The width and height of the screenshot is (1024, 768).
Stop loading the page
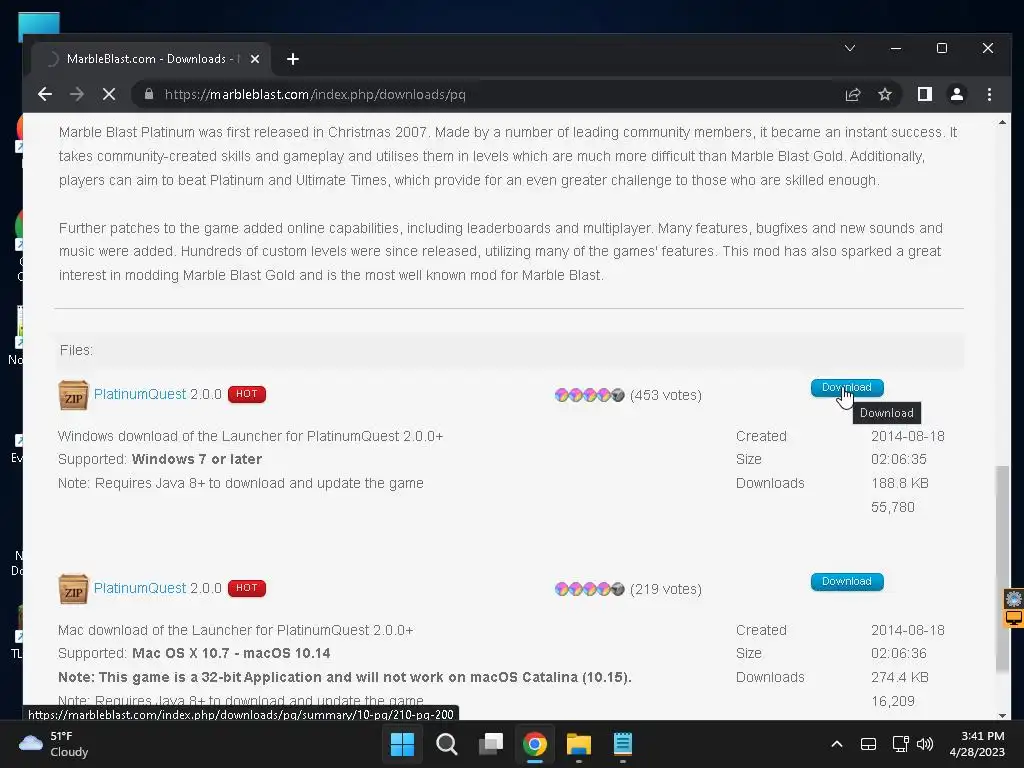pyautogui.click(x=108, y=94)
